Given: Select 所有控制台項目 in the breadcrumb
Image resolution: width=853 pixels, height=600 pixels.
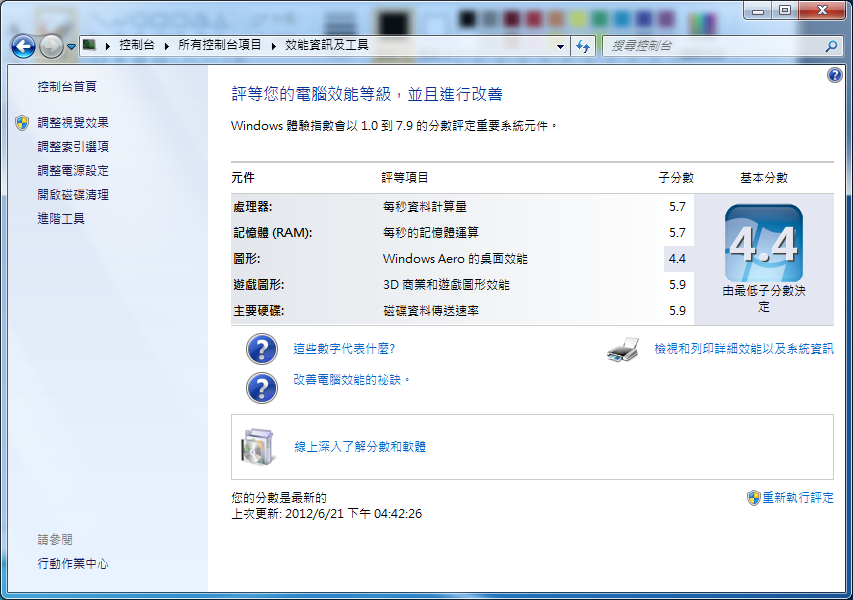Looking at the screenshot, I should click(x=219, y=45).
